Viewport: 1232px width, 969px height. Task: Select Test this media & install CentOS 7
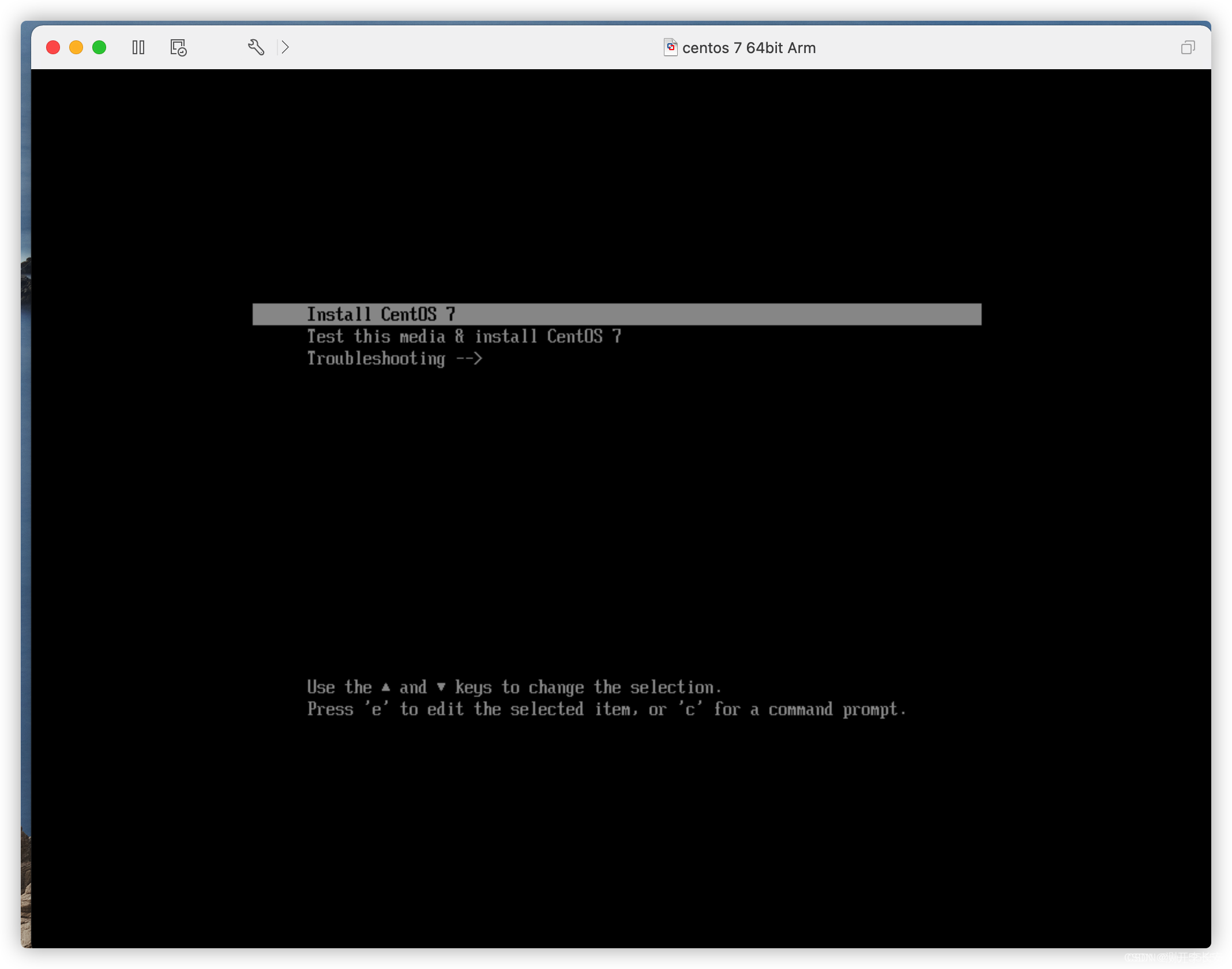pyautogui.click(x=464, y=336)
